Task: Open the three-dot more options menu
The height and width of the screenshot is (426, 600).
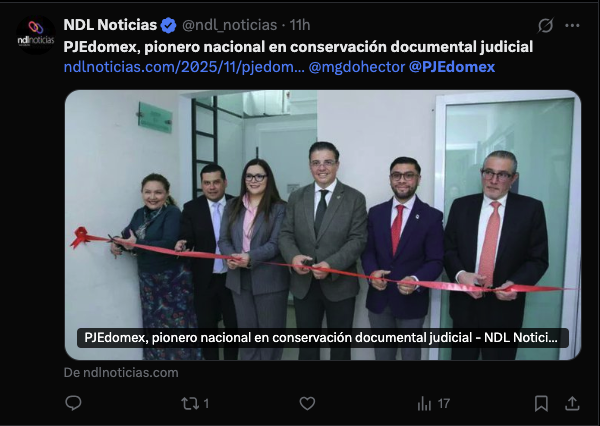Action: pos(572,25)
